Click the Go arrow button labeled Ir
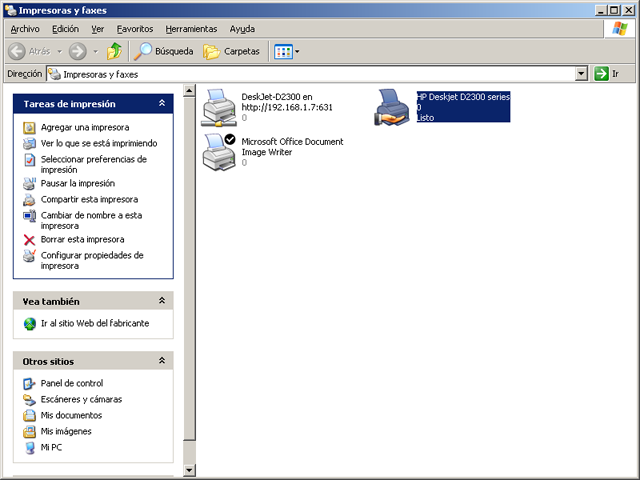This screenshot has height=480, width=640. [606, 74]
